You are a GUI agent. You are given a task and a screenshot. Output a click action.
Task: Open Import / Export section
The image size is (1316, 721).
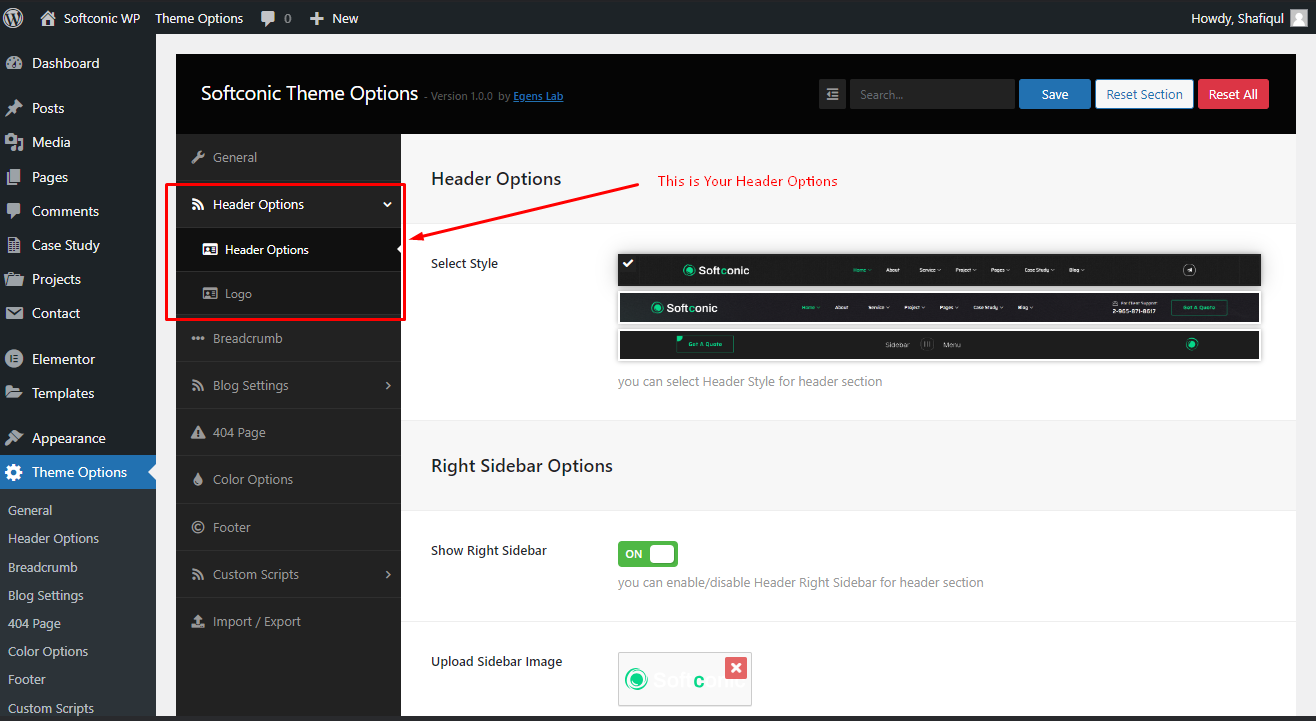[288, 621]
